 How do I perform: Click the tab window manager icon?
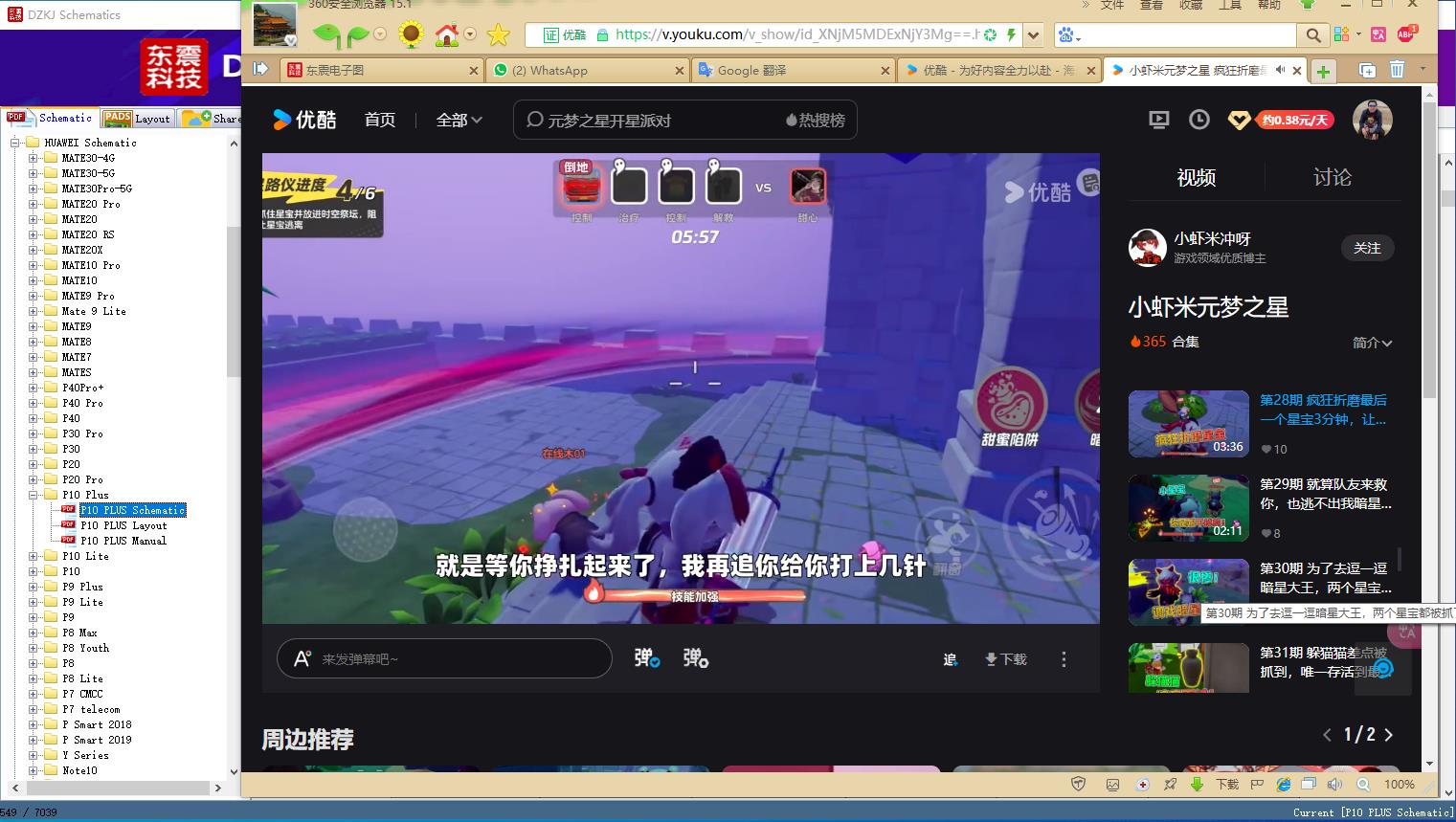click(x=1367, y=70)
